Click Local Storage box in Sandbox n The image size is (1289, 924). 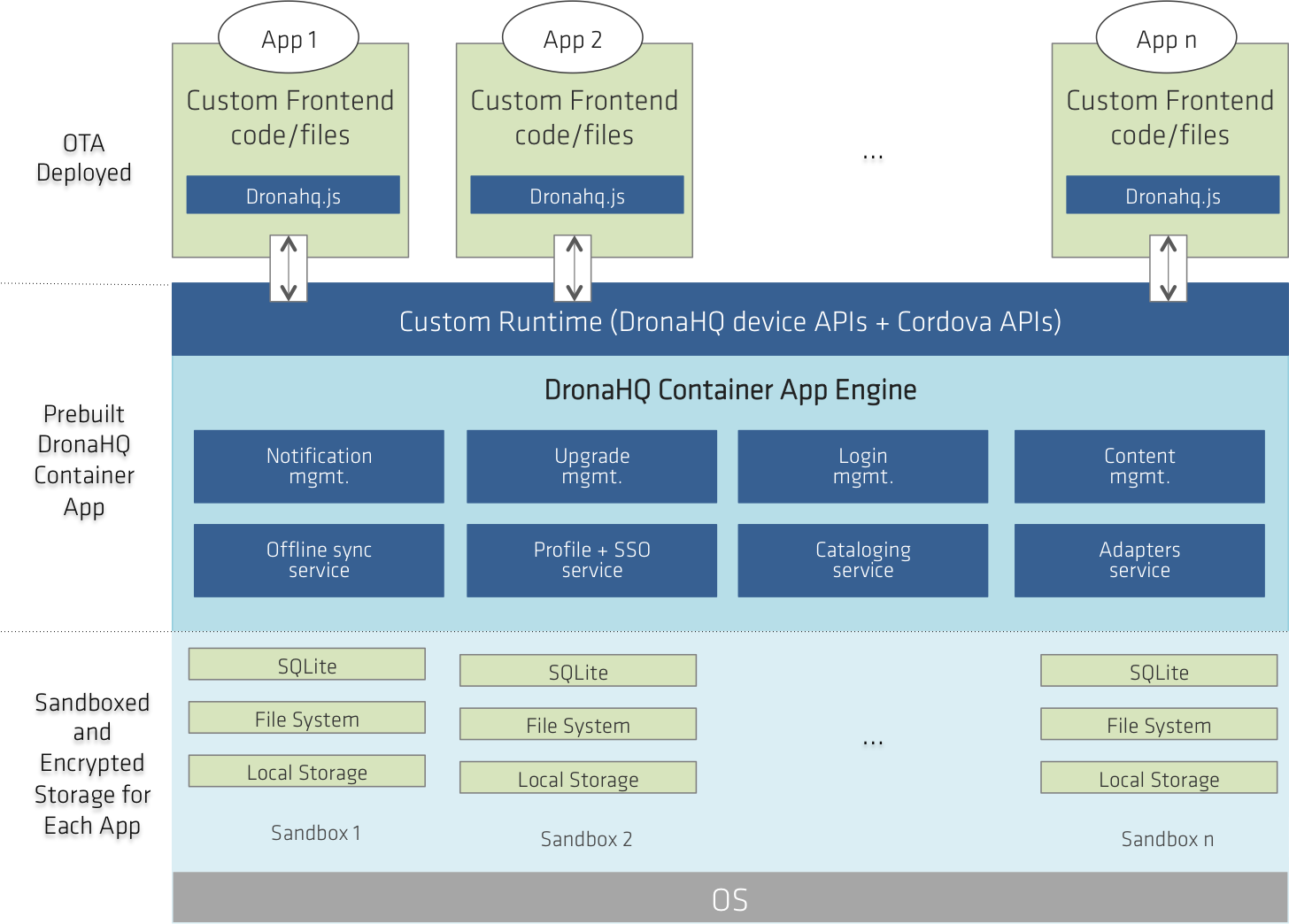point(1159,777)
